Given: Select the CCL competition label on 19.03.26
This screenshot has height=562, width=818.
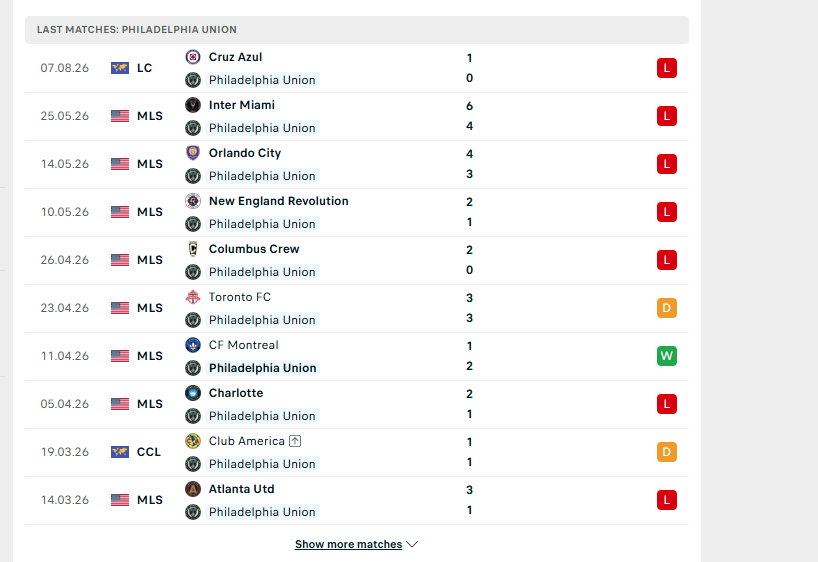Looking at the screenshot, I should point(149,452).
